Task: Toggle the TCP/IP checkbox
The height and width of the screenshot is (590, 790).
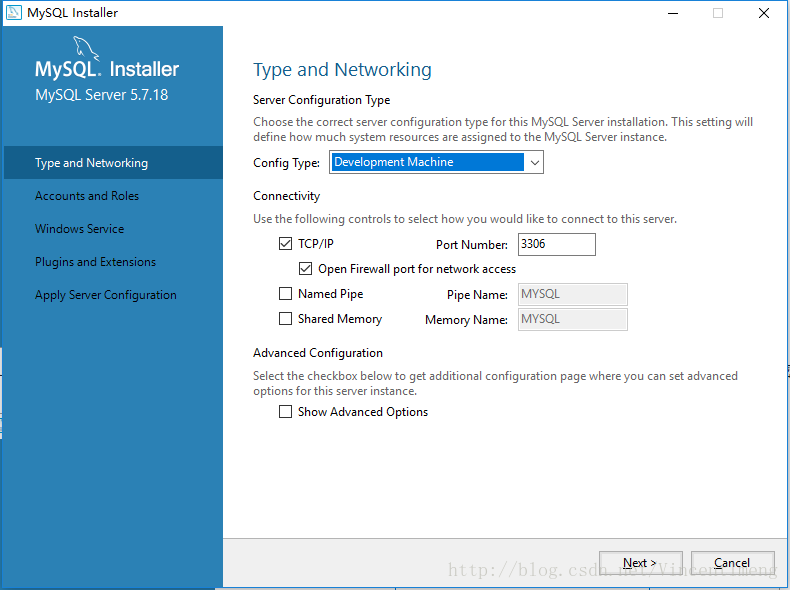Action: pos(286,244)
